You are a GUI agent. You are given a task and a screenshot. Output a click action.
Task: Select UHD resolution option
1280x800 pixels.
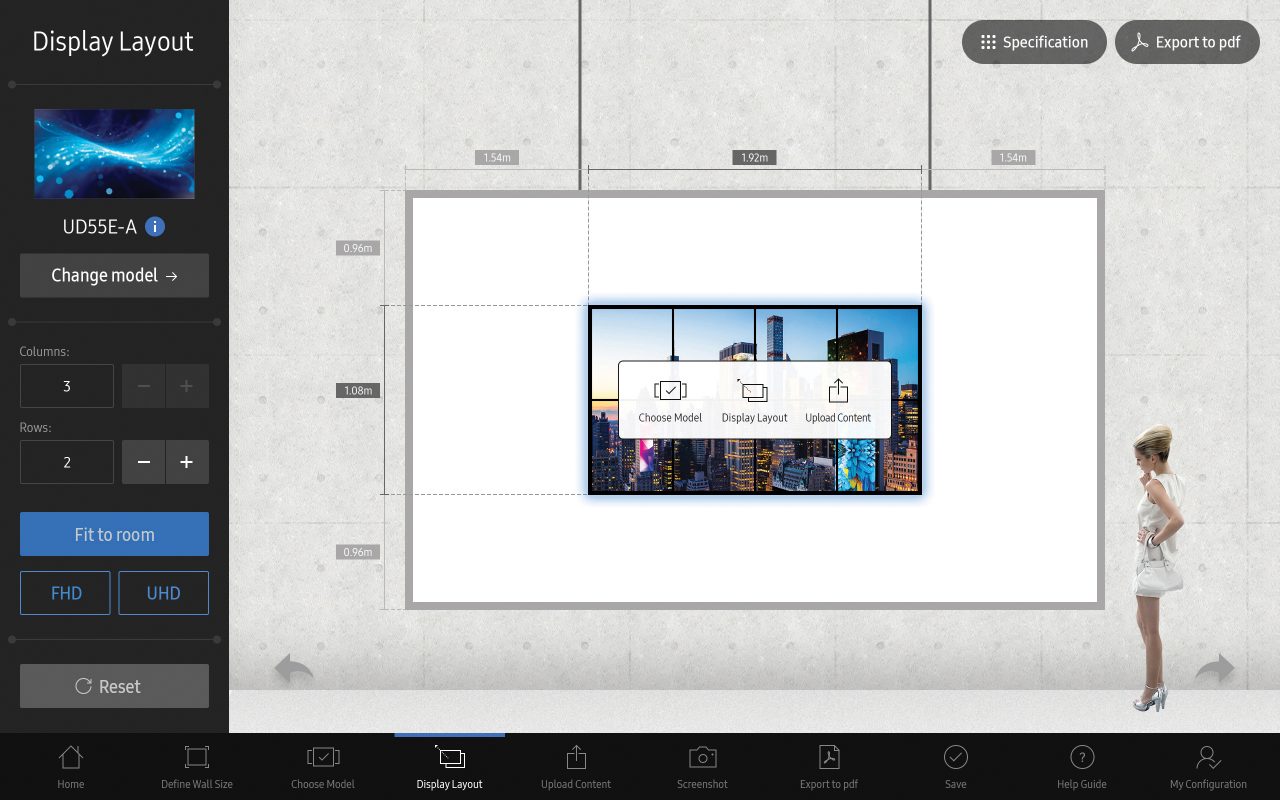click(x=163, y=593)
